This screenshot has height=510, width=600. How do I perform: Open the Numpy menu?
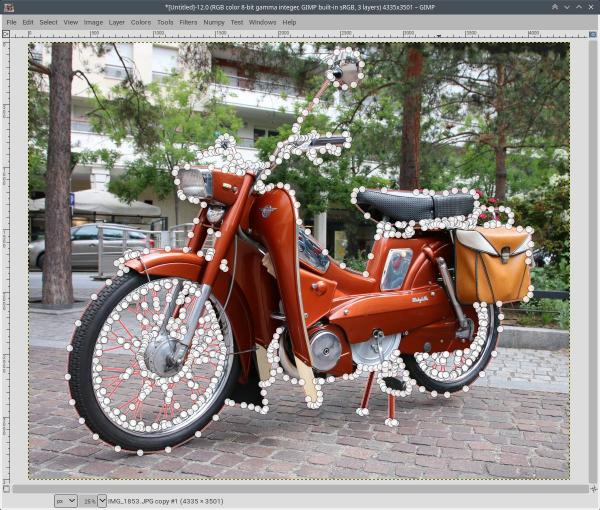tap(214, 22)
